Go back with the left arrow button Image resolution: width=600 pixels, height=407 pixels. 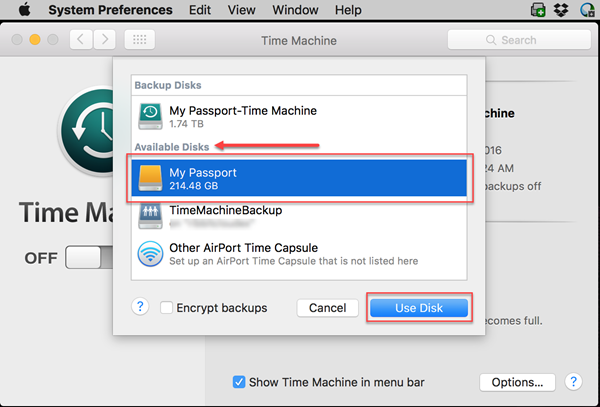81,39
